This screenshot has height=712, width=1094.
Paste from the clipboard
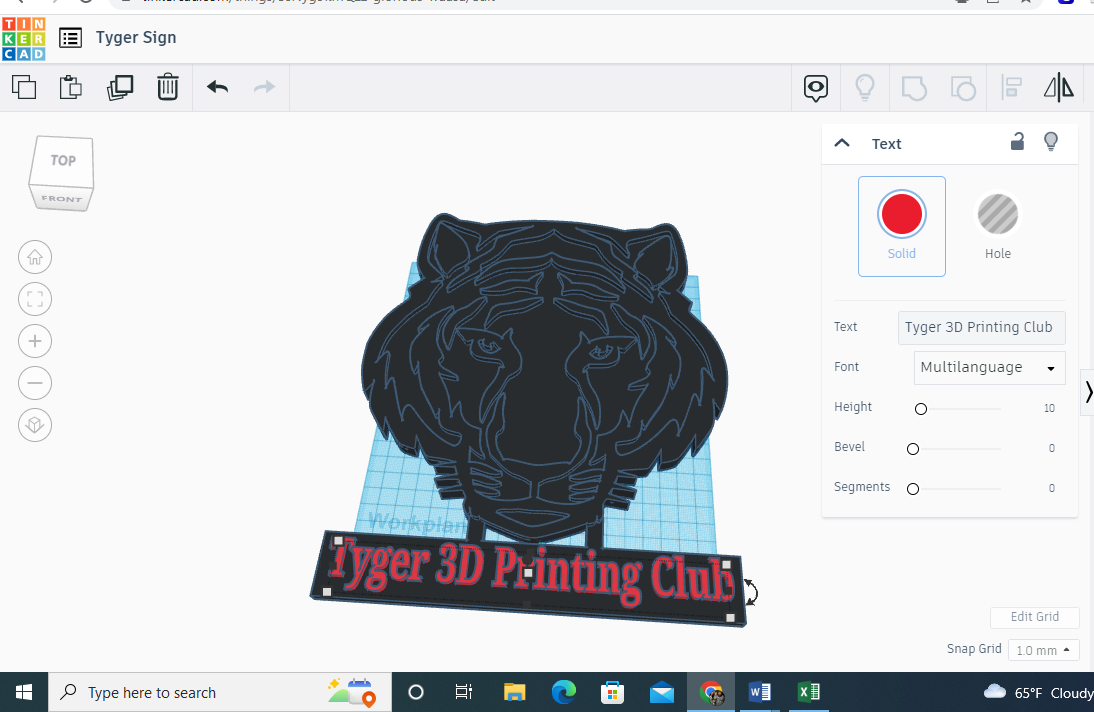click(x=70, y=87)
